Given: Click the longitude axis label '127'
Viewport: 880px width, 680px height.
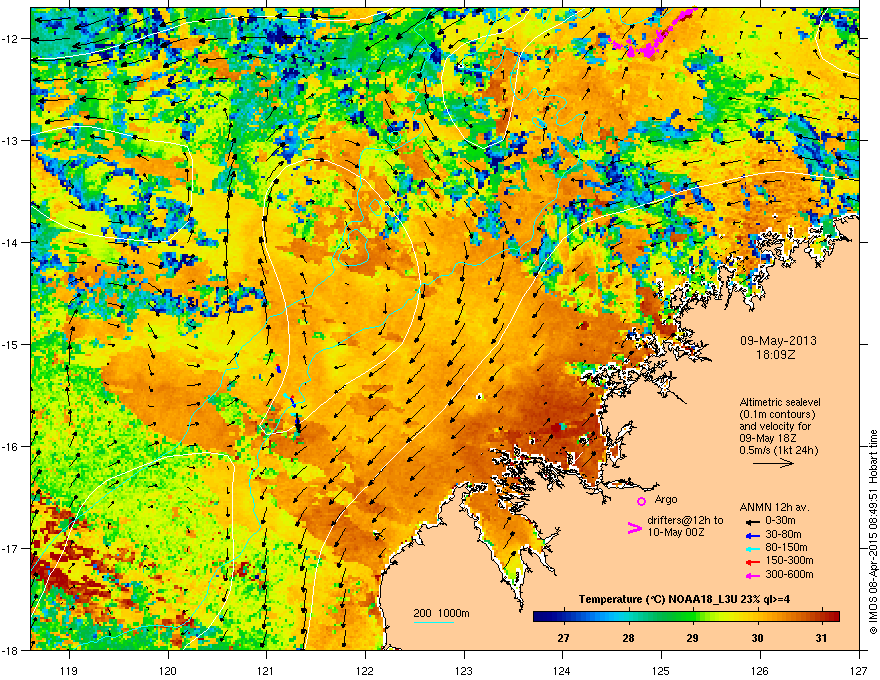Looking at the screenshot, I should pyautogui.click(x=859, y=670).
